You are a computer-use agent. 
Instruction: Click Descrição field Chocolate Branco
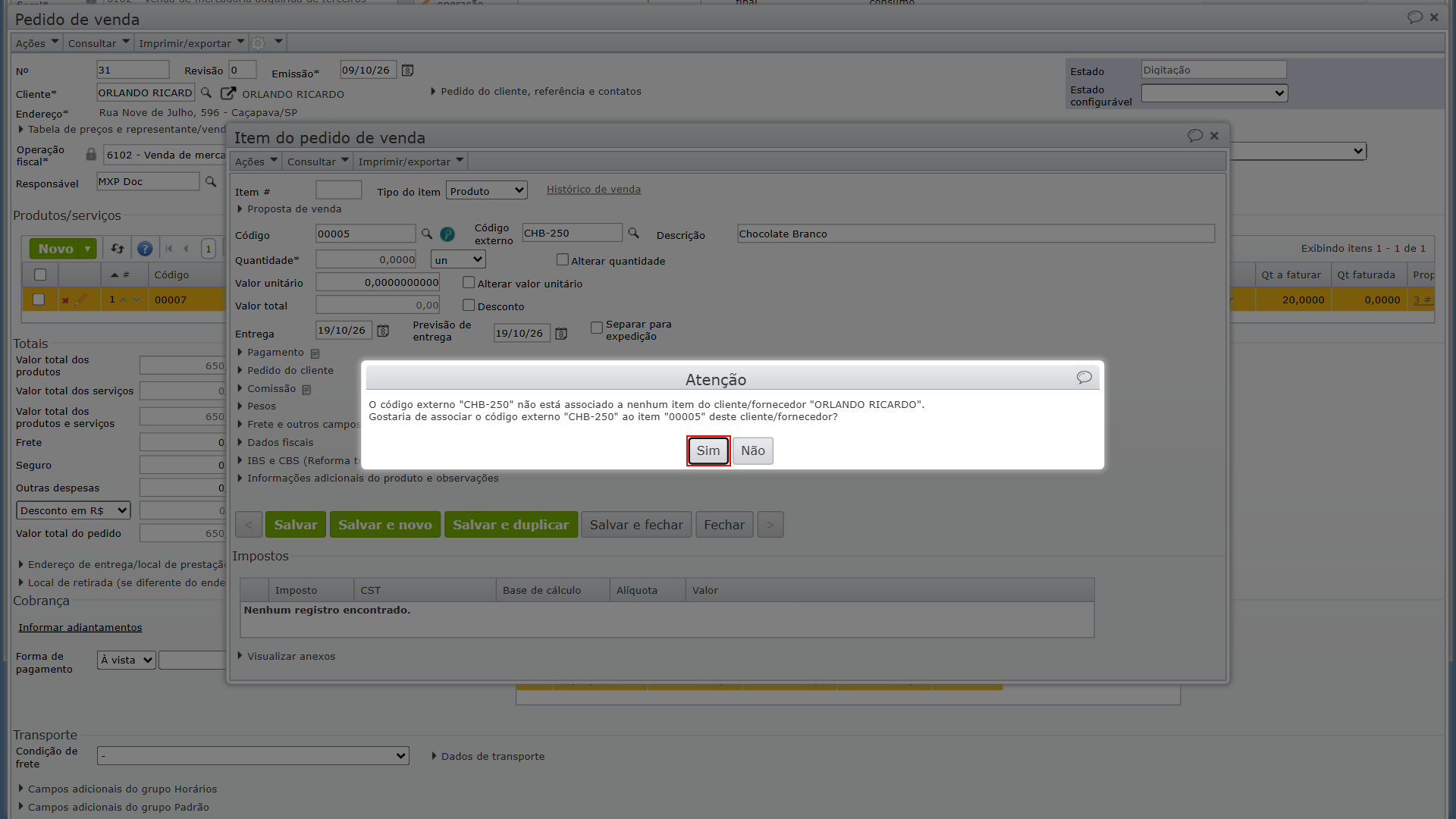point(976,234)
